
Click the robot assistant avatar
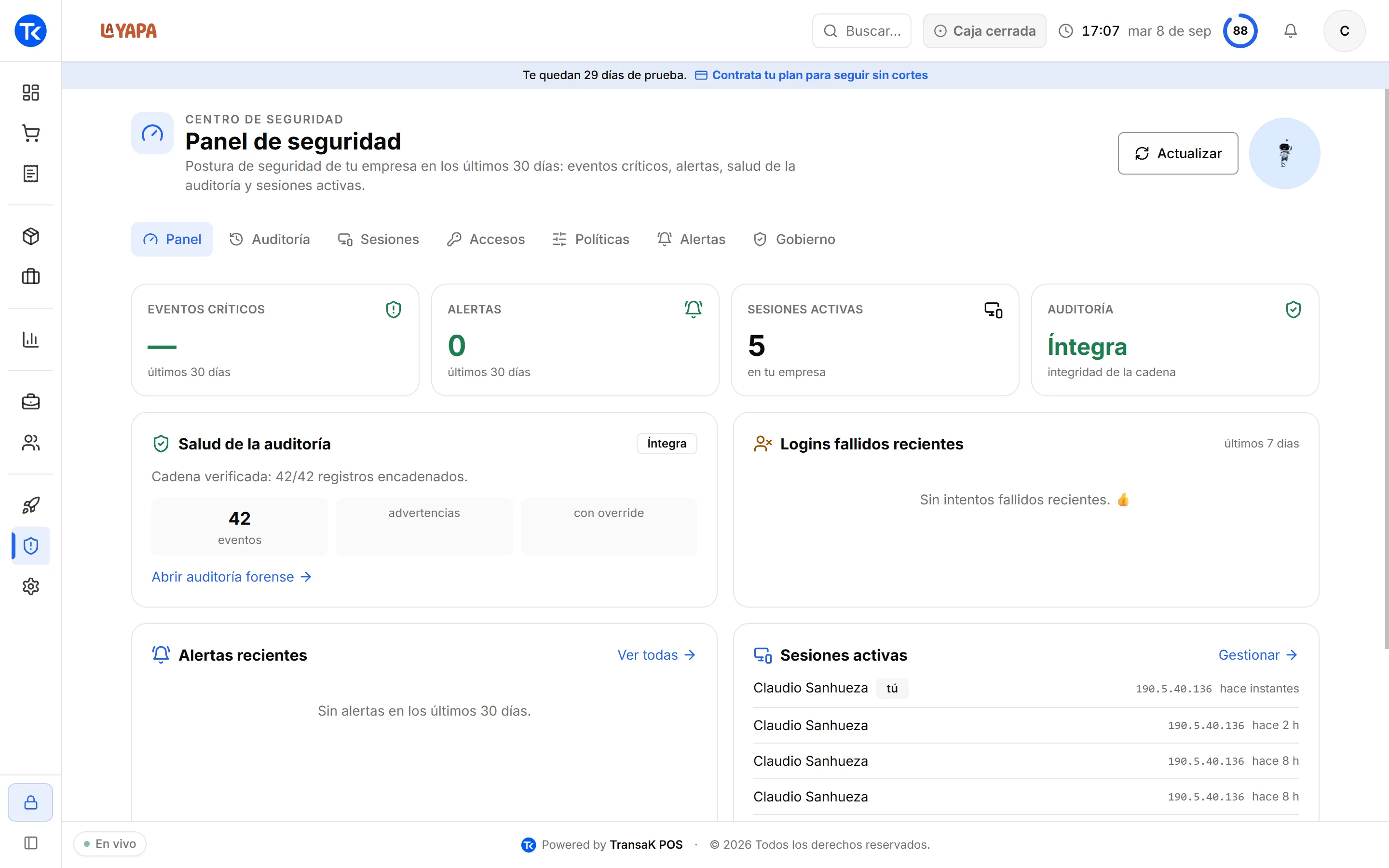(1284, 153)
